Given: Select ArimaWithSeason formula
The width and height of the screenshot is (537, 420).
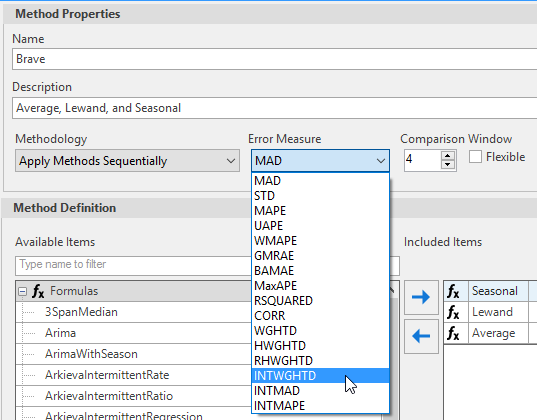Looking at the screenshot, I should point(91,354).
